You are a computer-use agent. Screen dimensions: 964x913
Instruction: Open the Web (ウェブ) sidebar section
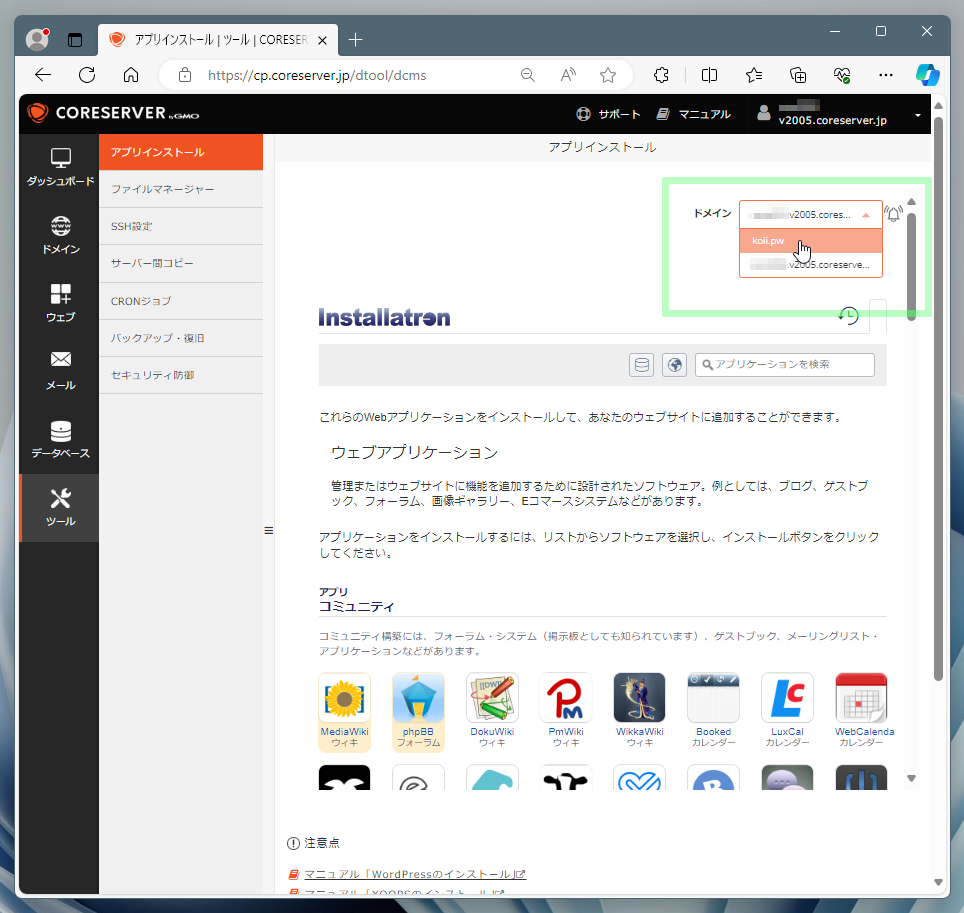coord(60,303)
